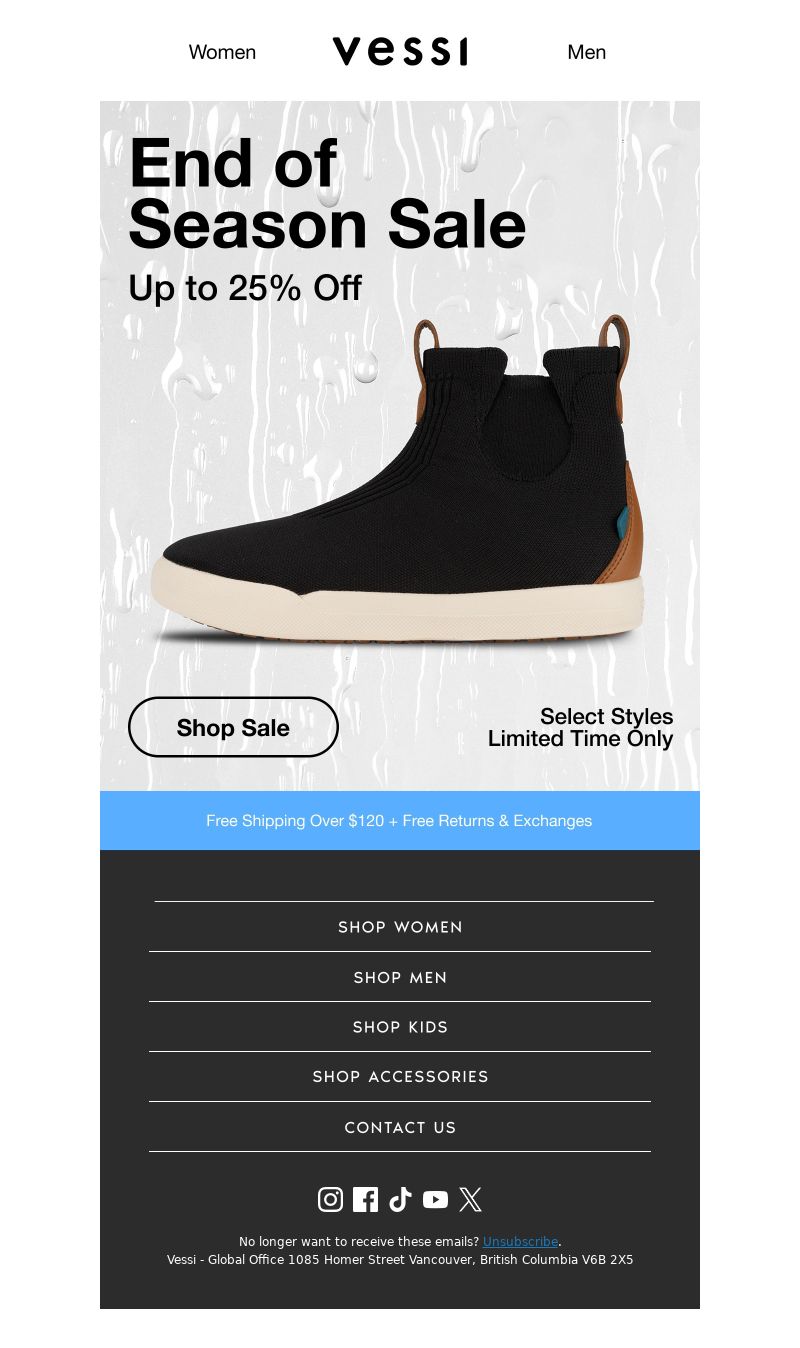Screen dimensions: 800x1348
Task: Open the Shop Accessories footer link
Action: point(400,1077)
